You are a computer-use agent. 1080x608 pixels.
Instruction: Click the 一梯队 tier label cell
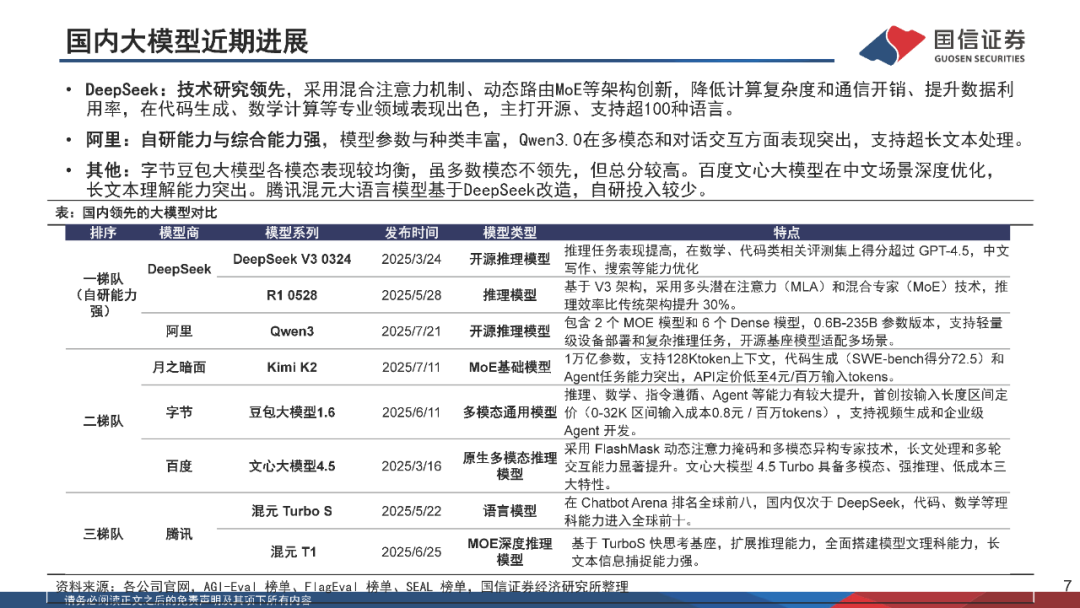tap(103, 295)
